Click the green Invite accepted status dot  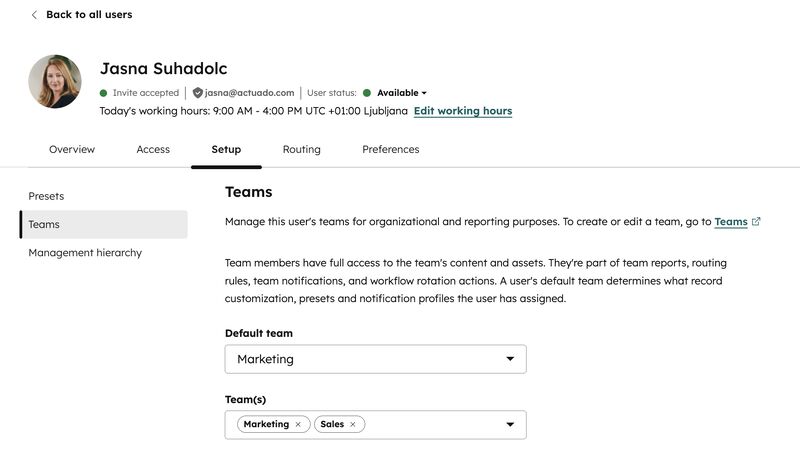(x=104, y=93)
